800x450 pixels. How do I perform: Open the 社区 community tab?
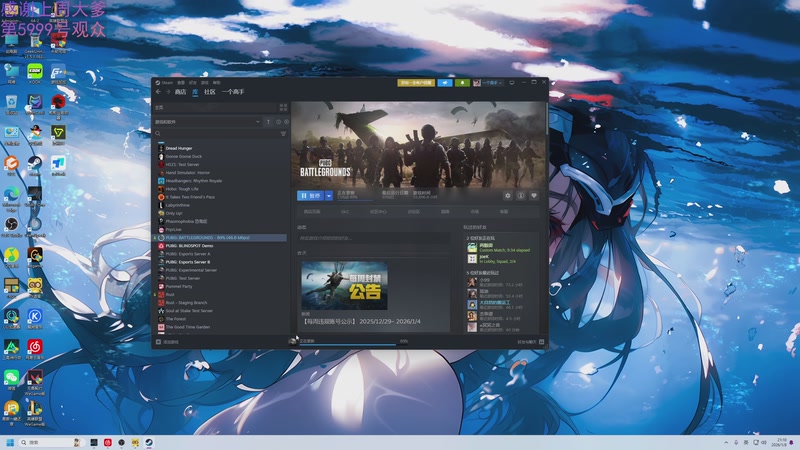210,92
